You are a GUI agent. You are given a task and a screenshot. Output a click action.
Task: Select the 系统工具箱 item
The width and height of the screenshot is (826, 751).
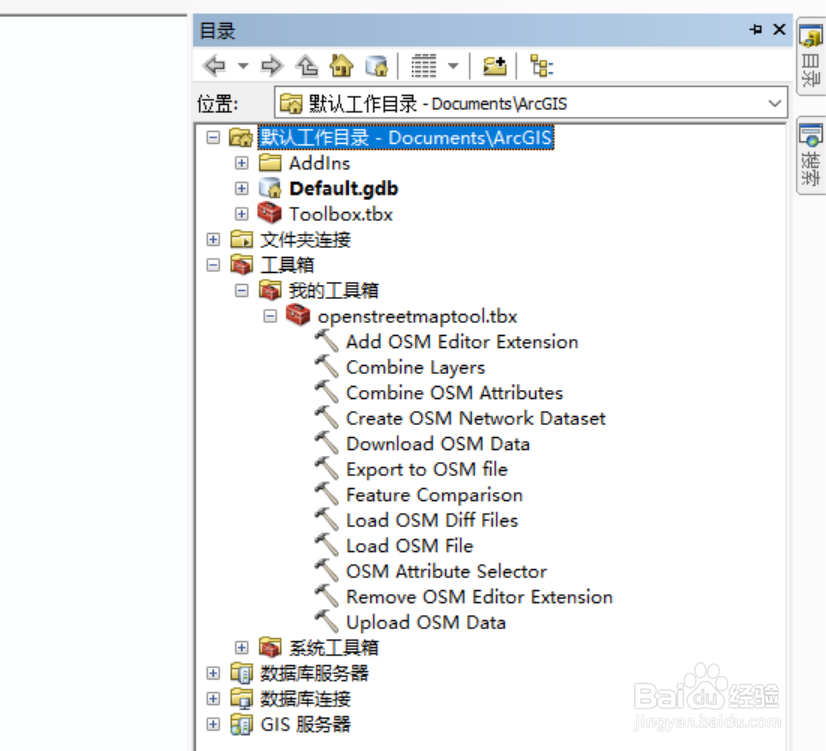[x=333, y=648]
